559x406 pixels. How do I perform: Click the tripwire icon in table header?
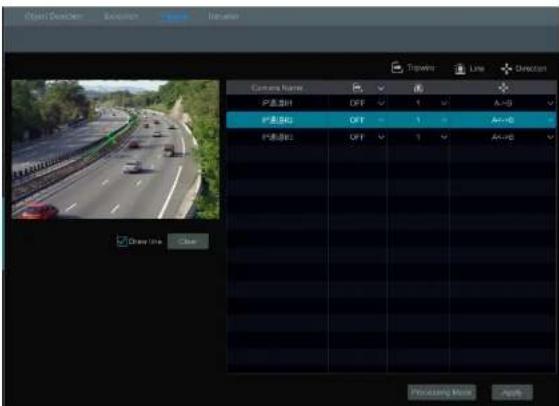(357, 88)
